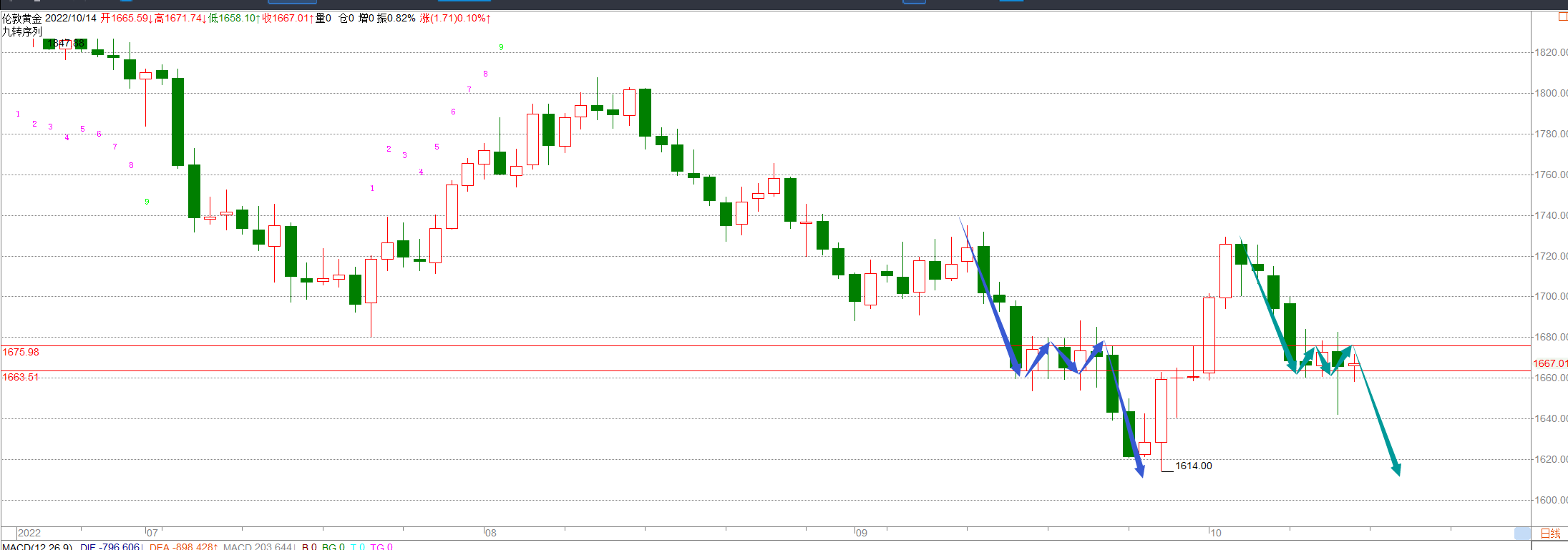Click the amplitude value 振0.82%
1568x550 pixels.
396,18
